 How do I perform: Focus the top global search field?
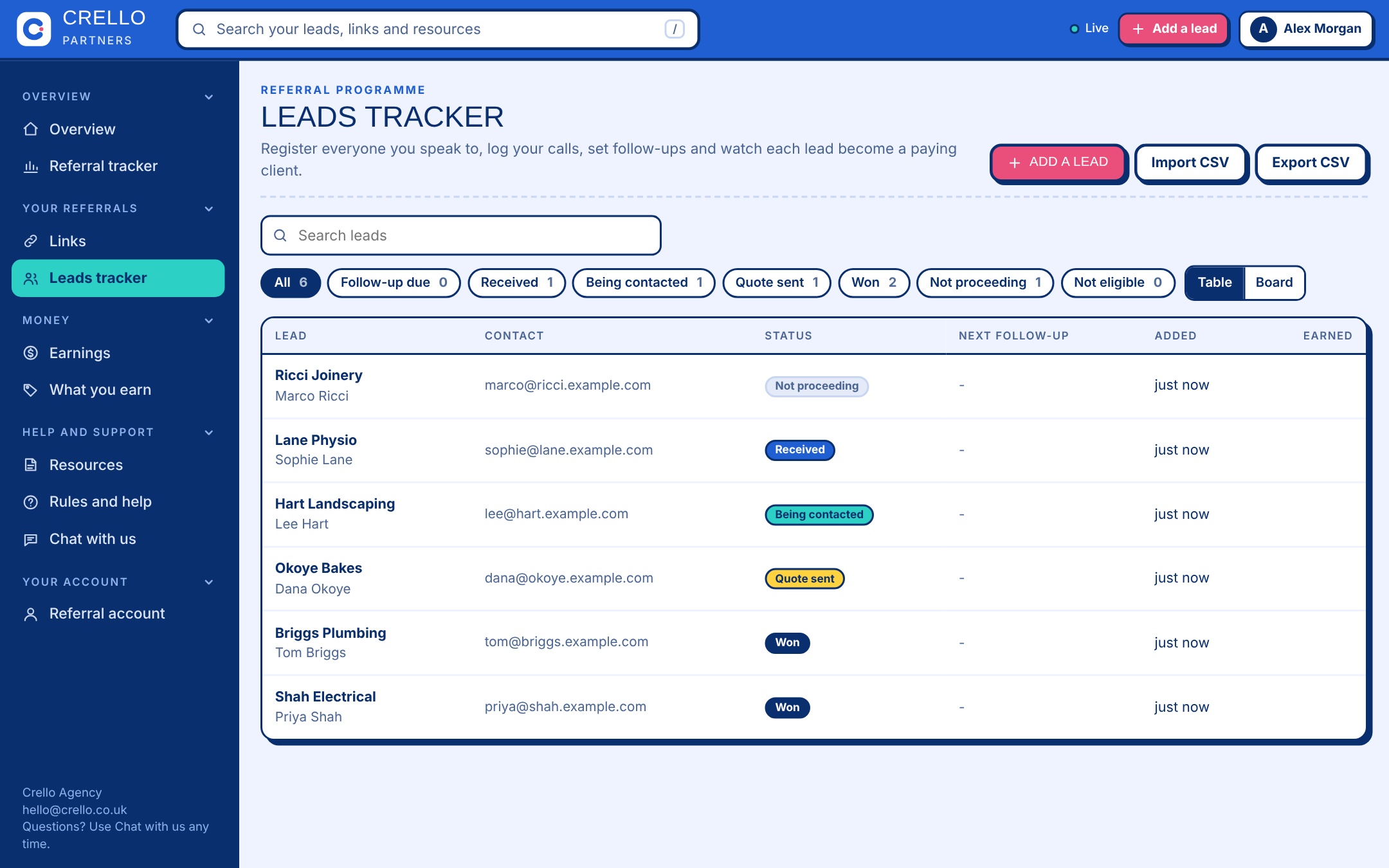[x=438, y=29]
